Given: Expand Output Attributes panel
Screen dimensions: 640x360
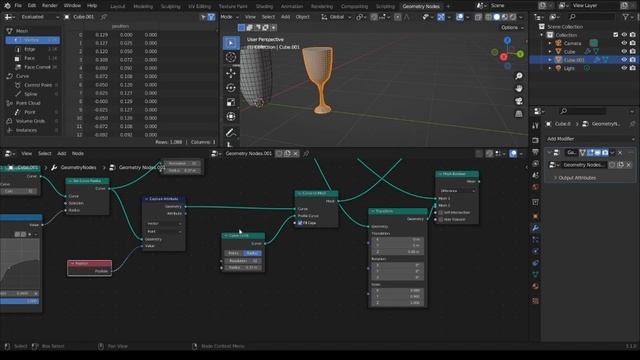Looking at the screenshot, I should [577, 178].
